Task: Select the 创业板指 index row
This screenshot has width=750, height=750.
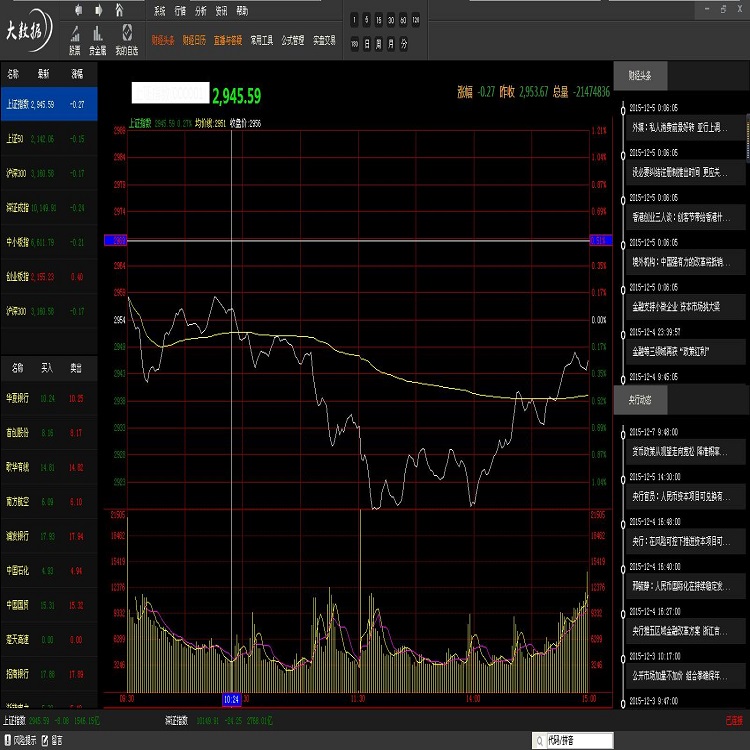Action: (x=49, y=276)
